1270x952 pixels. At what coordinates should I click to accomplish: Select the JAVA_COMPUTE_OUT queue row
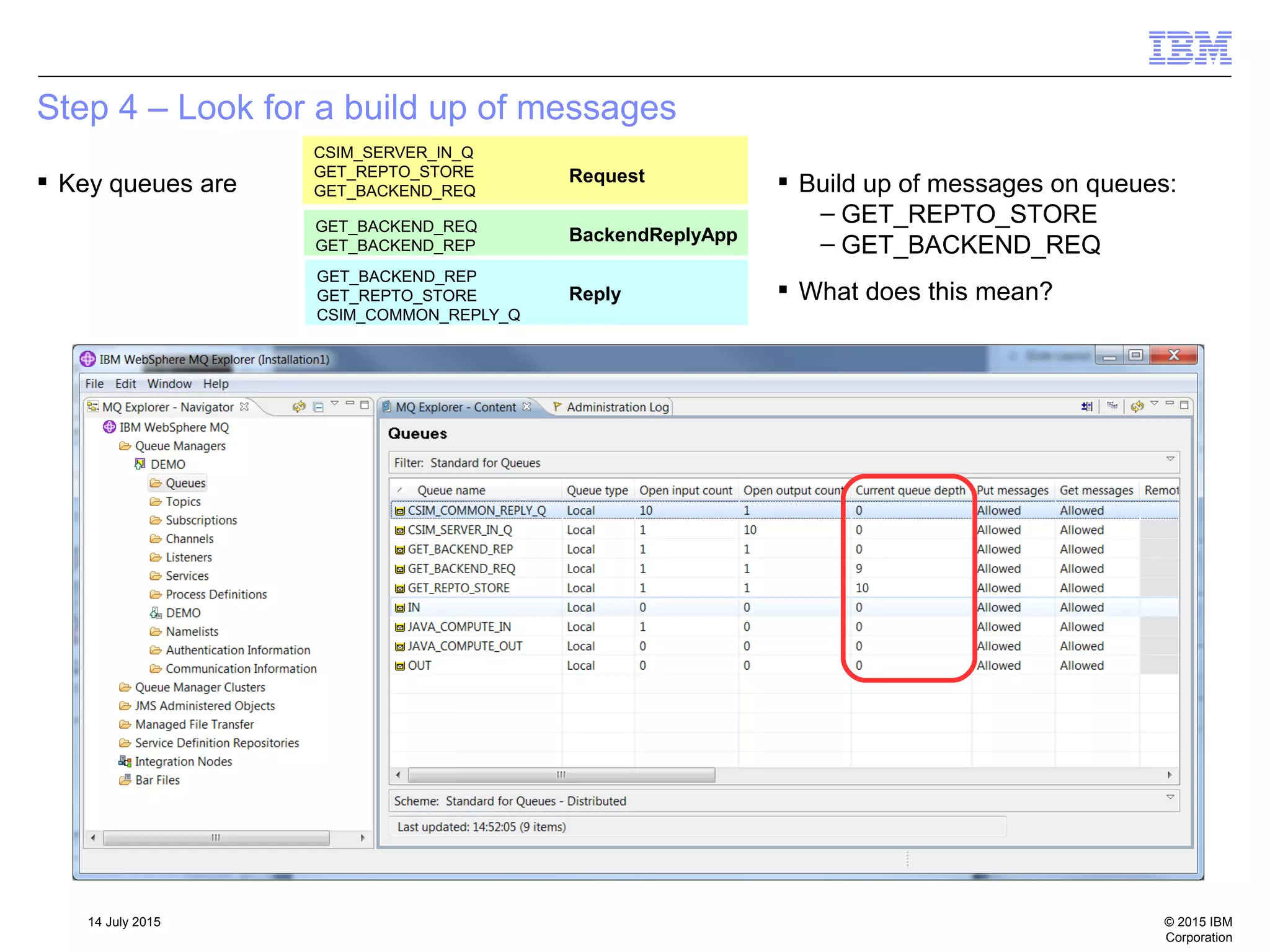784,646
